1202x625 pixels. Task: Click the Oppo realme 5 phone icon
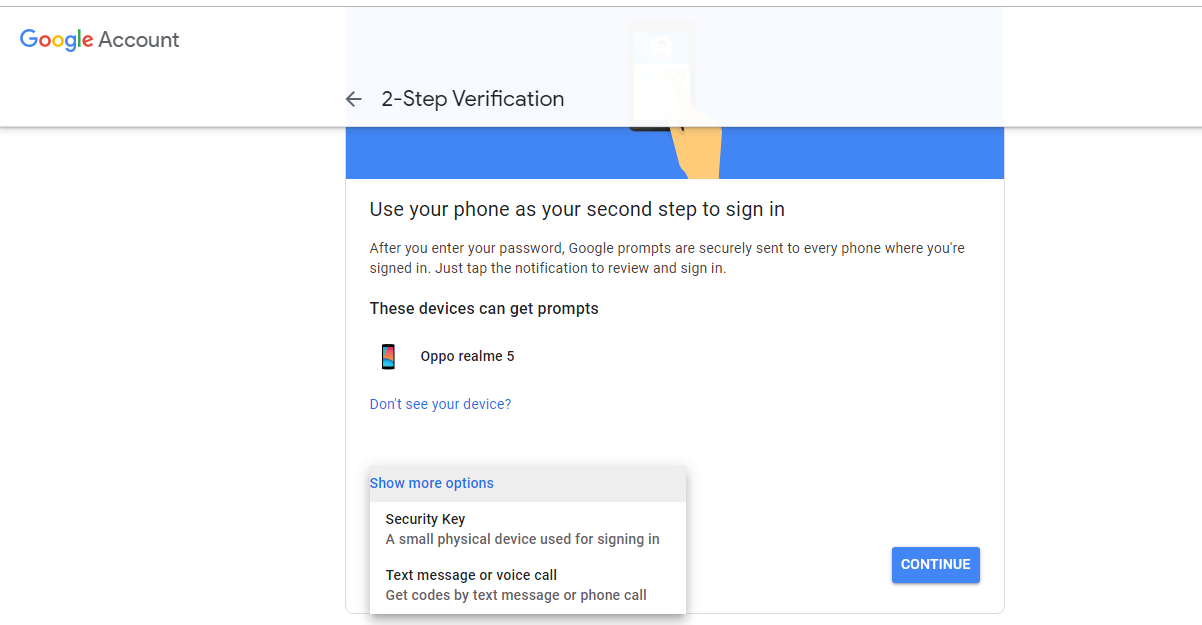[x=388, y=356]
